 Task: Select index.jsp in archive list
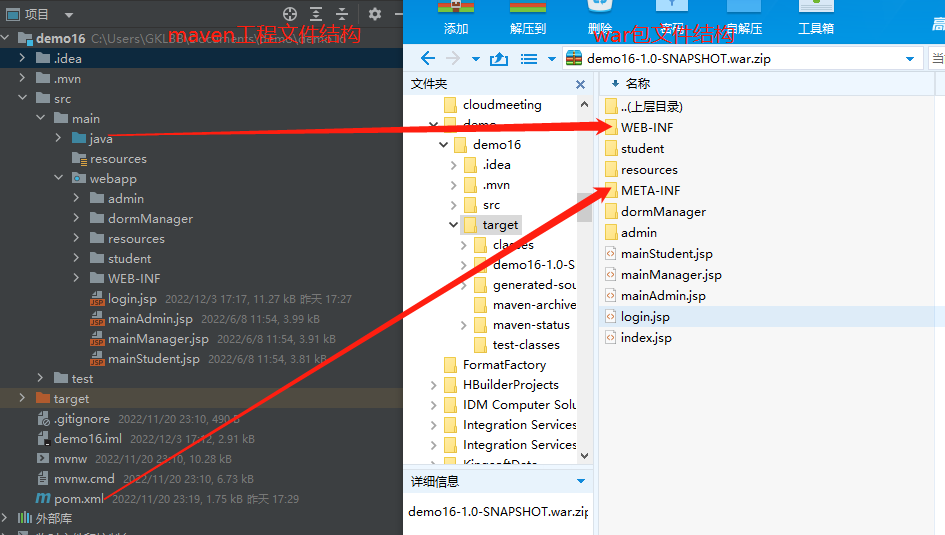pyautogui.click(x=638, y=337)
